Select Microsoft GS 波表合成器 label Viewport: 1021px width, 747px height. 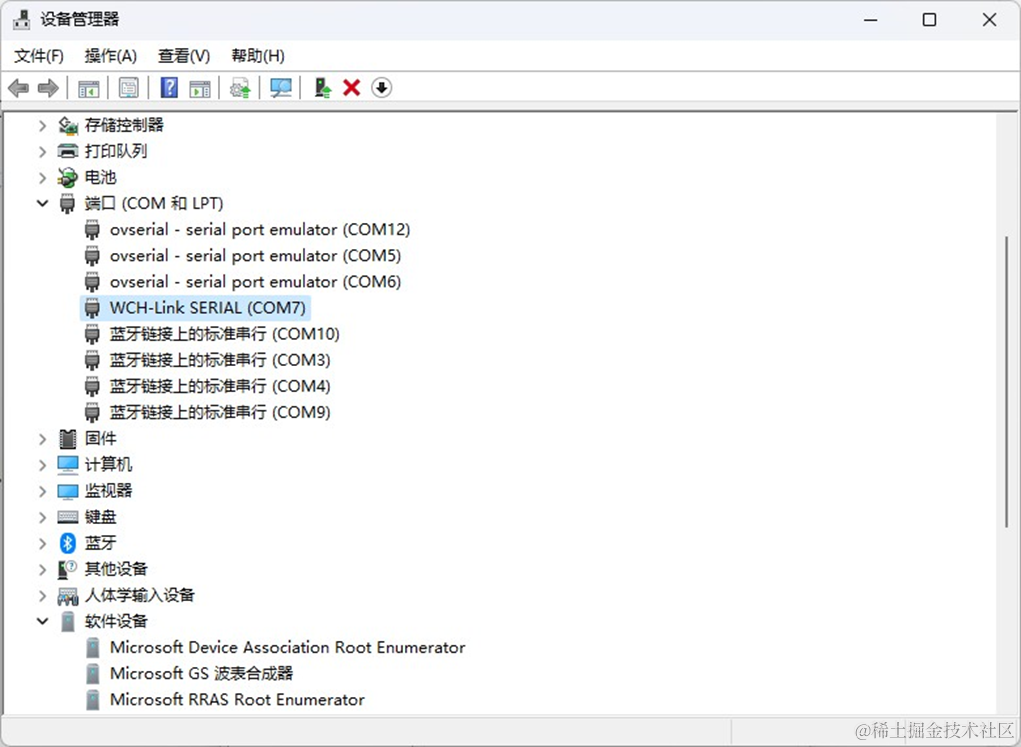[201, 673]
